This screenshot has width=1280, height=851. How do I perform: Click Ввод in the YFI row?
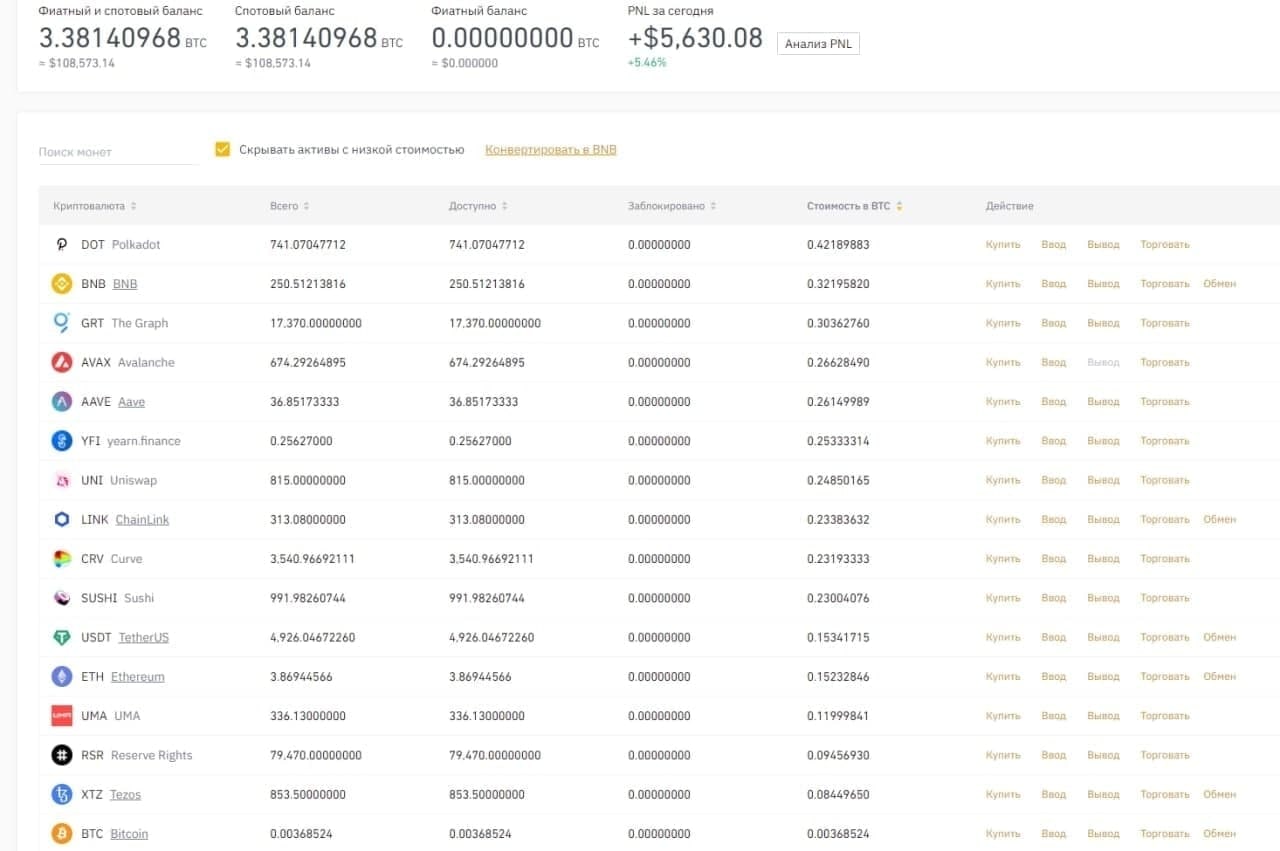(1054, 441)
